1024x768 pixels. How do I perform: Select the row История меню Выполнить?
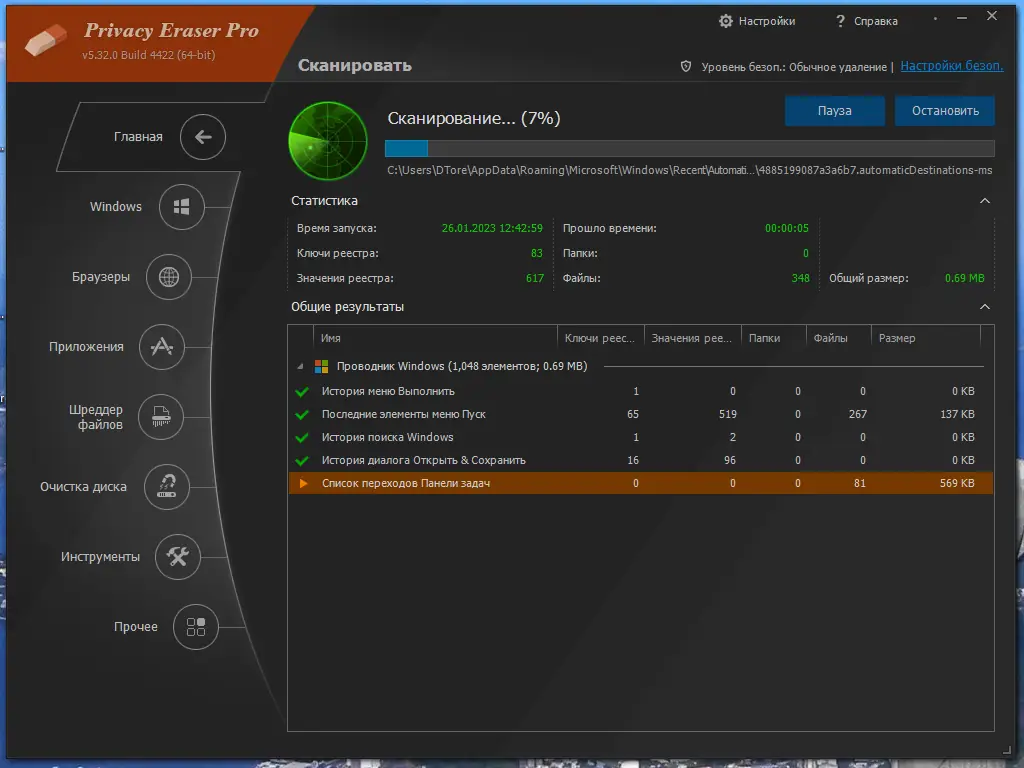[641, 391]
